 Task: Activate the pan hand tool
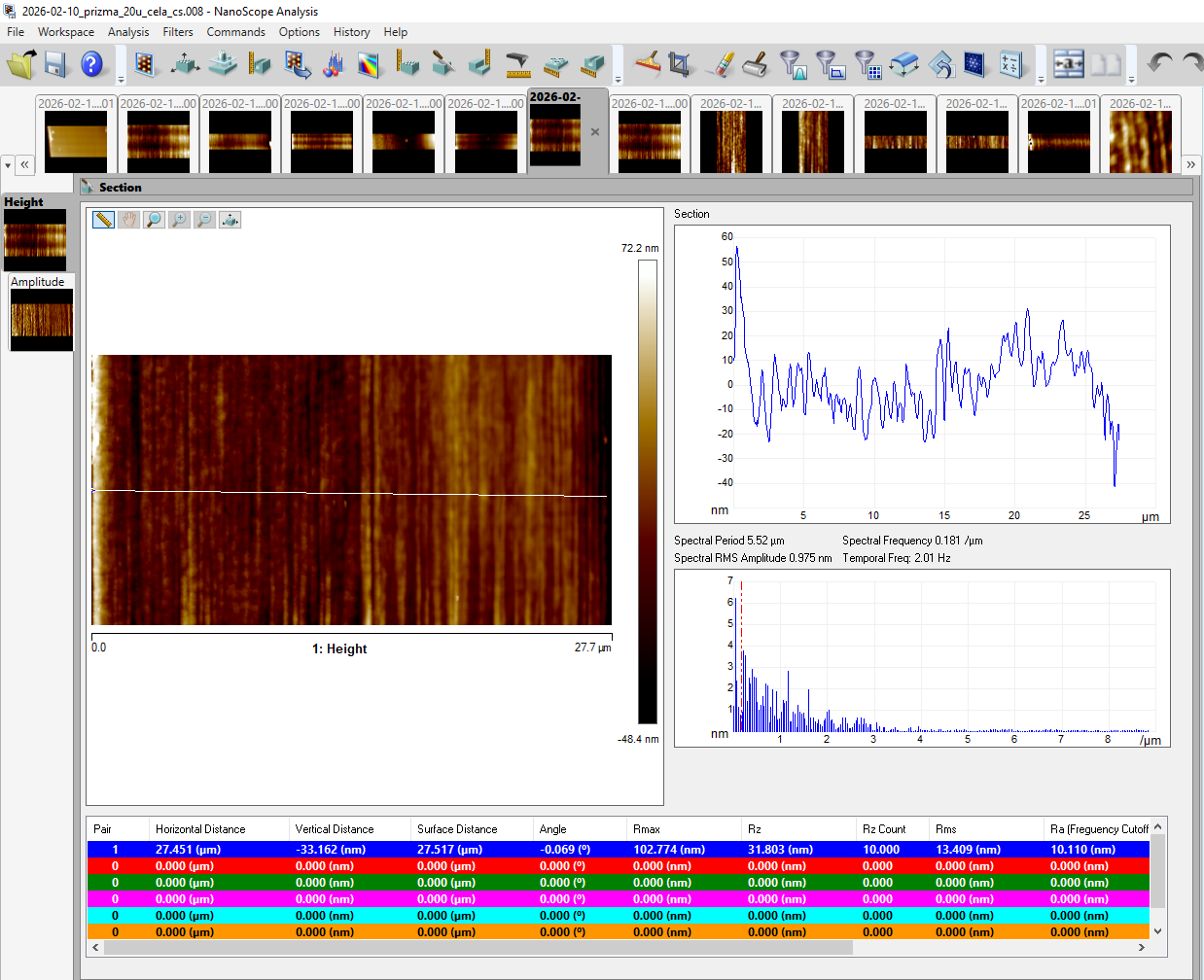[x=128, y=220]
